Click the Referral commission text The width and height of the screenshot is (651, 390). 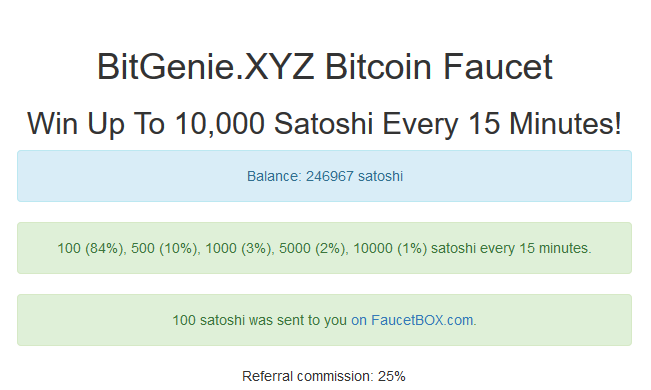[308, 376]
